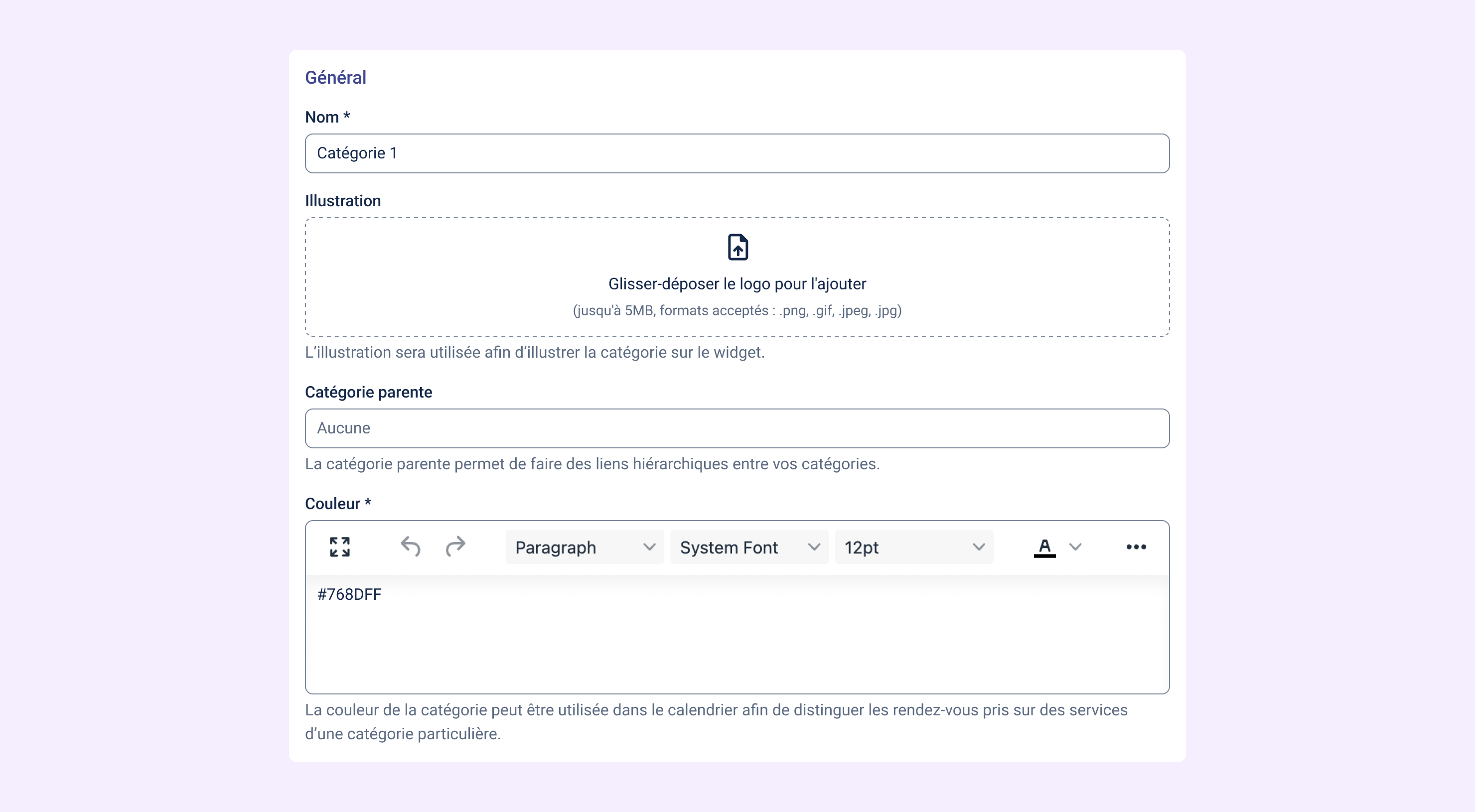Click the Catégorie parente label
The width and height of the screenshot is (1475, 812).
pos(368,392)
